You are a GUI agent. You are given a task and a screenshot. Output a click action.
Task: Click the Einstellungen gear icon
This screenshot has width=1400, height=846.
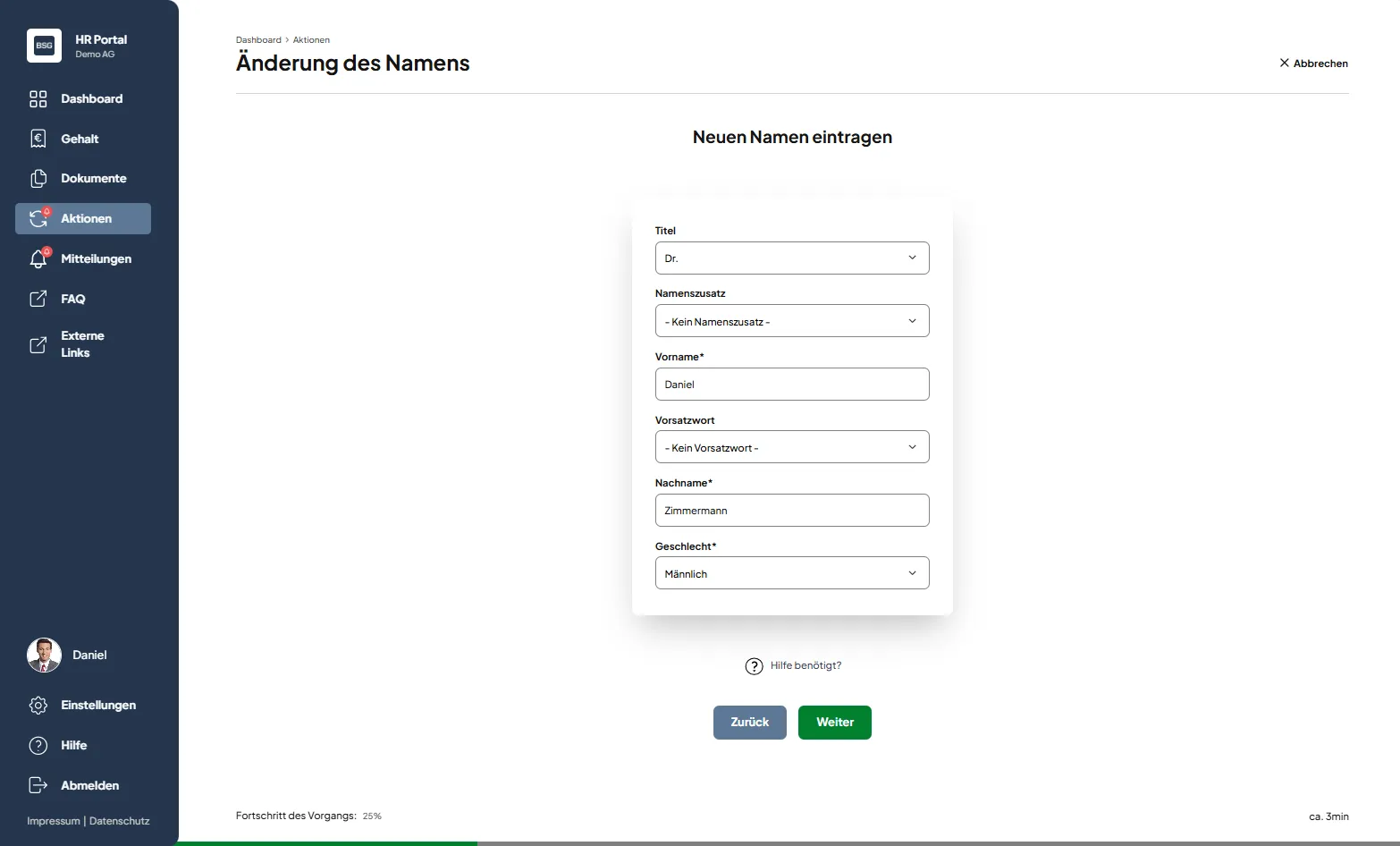click(x=38, y=706)
